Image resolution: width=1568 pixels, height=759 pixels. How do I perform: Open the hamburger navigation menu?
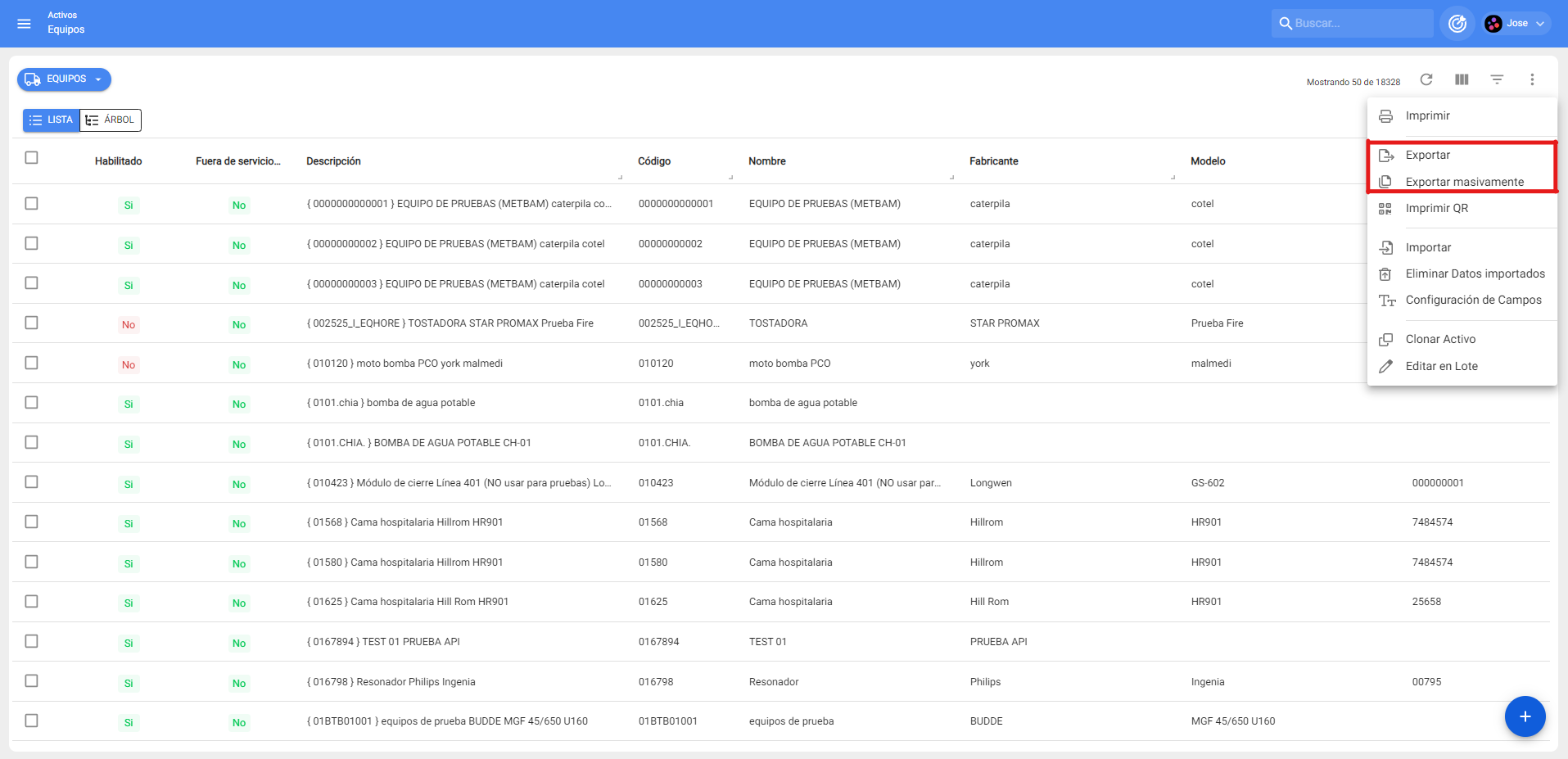(24, 24)
